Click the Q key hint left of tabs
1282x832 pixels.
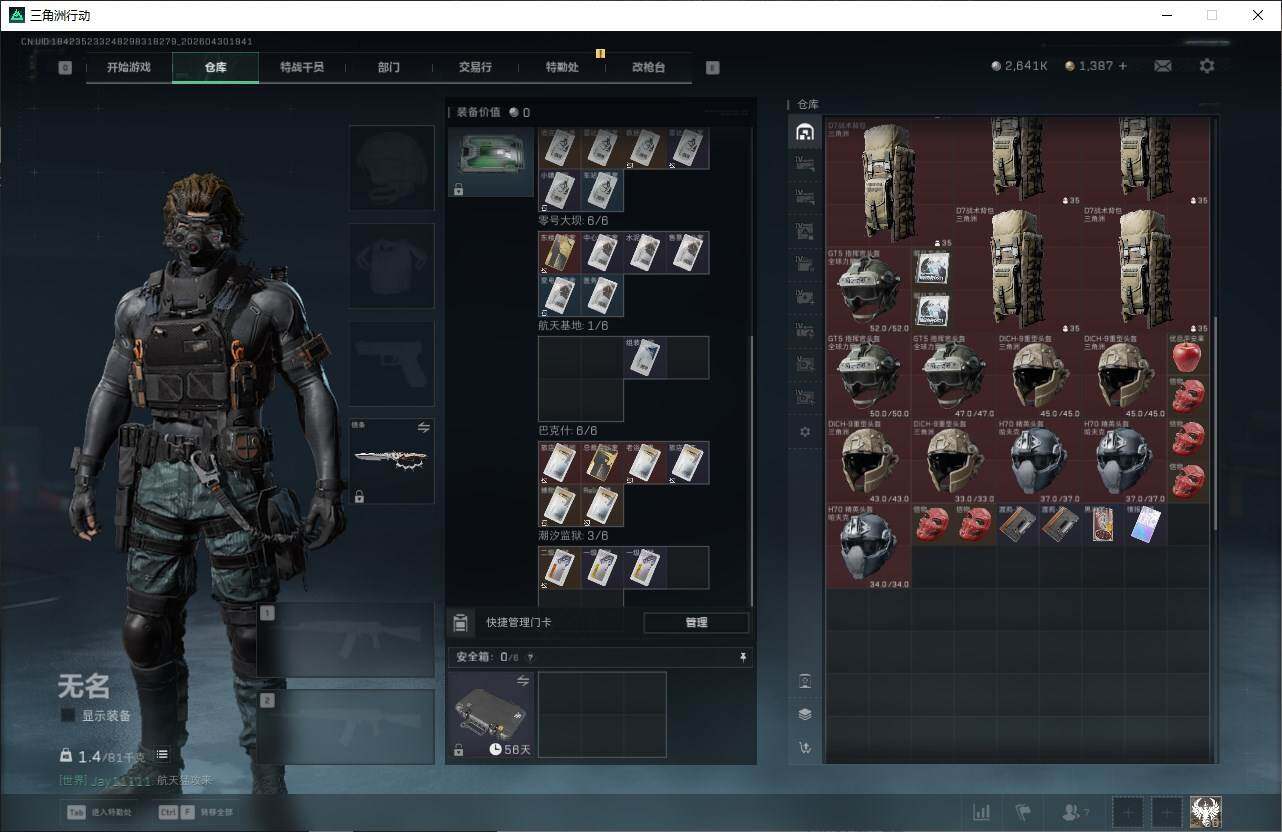pyautogui.click(x=65, y=68)
